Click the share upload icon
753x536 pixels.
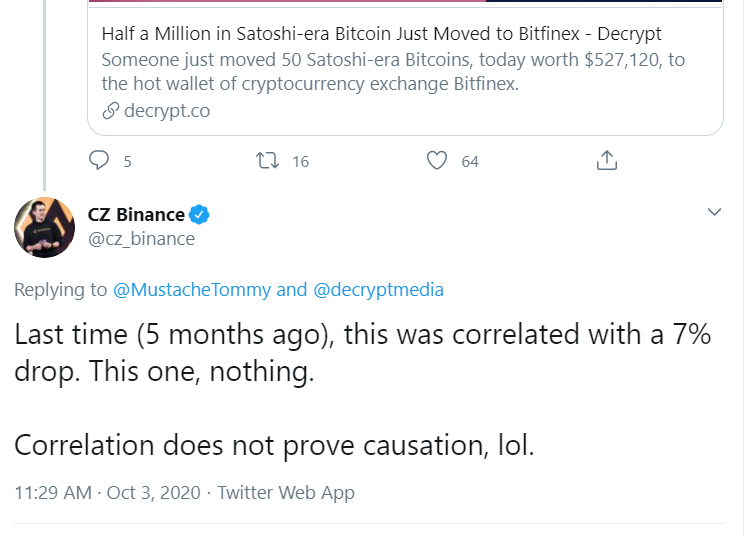[606, 160]
